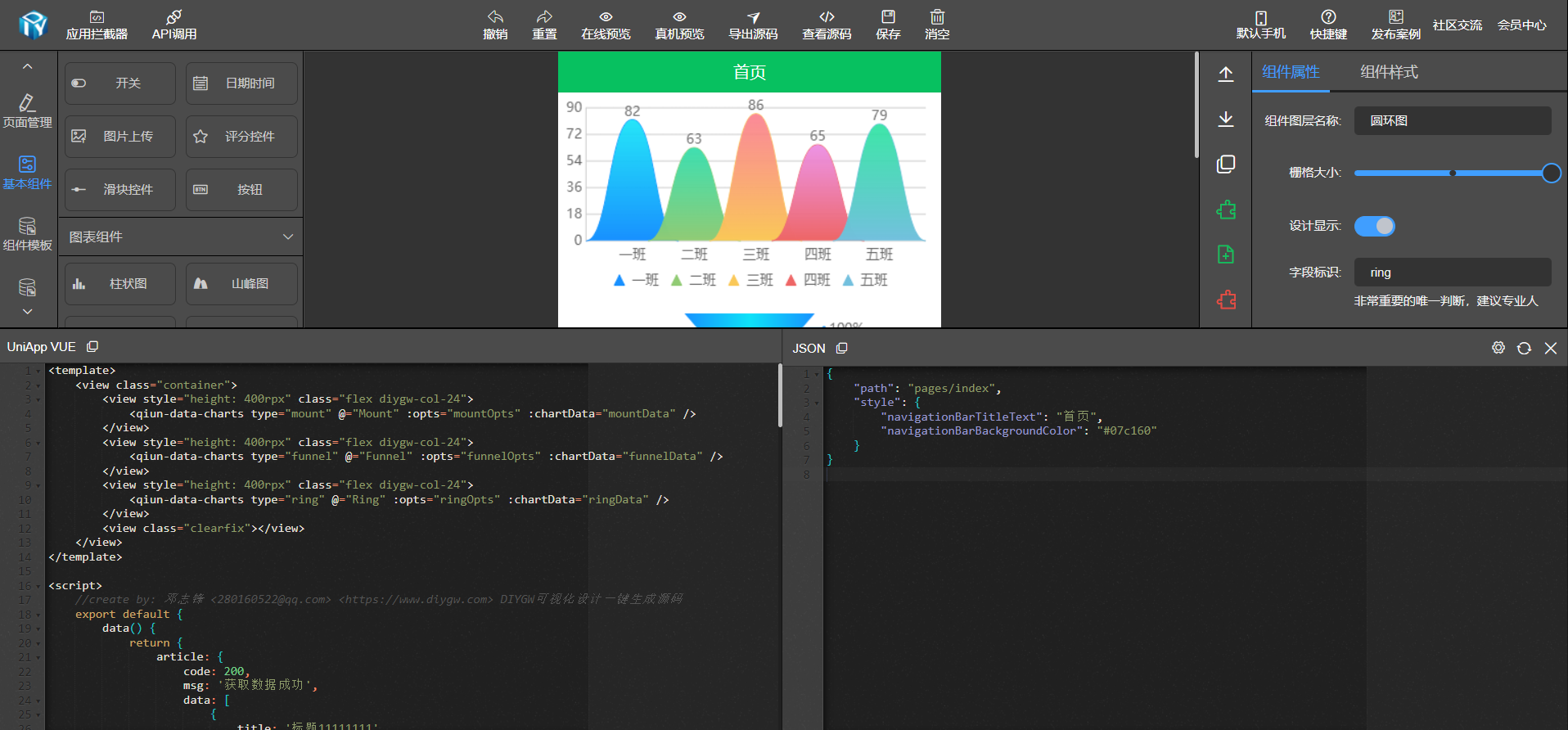
Task: Fold code line 18 export default
Action: 38,615
